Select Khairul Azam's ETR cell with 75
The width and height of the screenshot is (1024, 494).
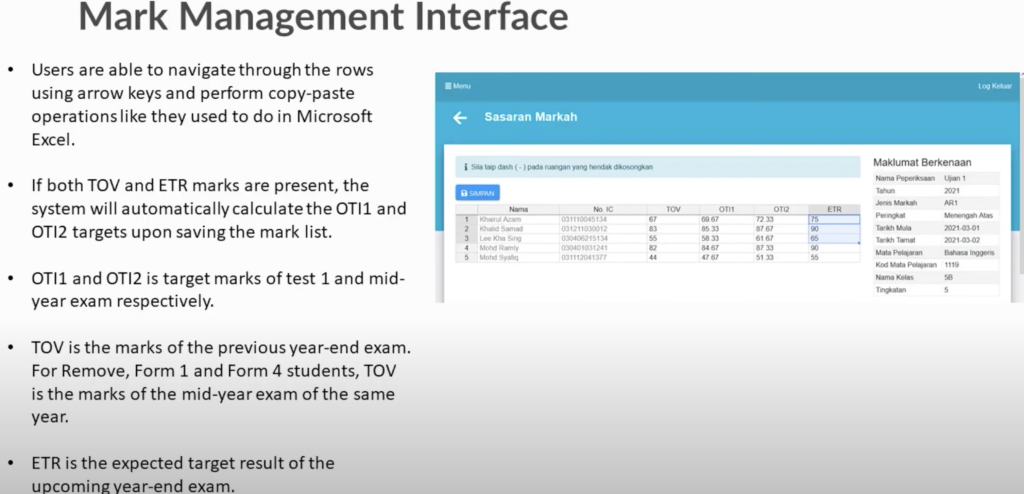[833, 218]
